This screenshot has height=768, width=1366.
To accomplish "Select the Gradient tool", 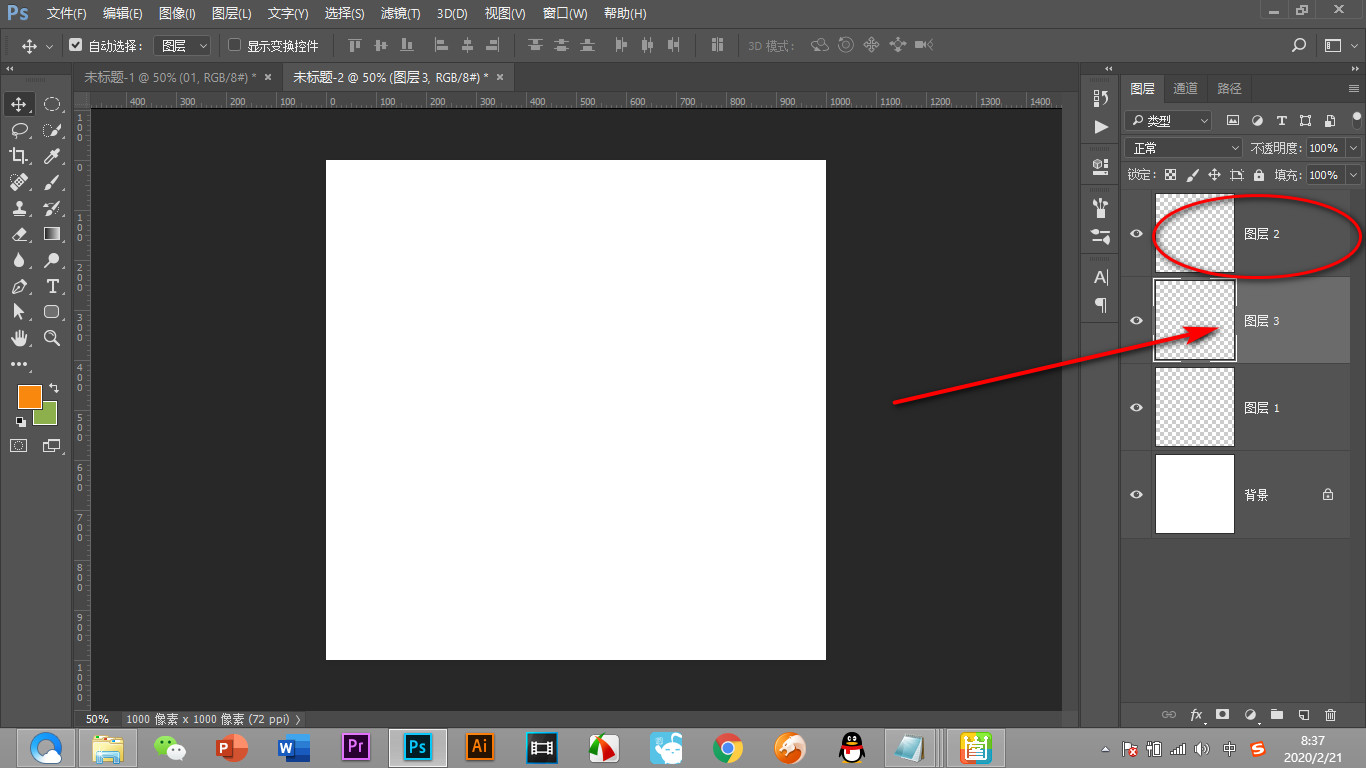I will pos(52,234).
